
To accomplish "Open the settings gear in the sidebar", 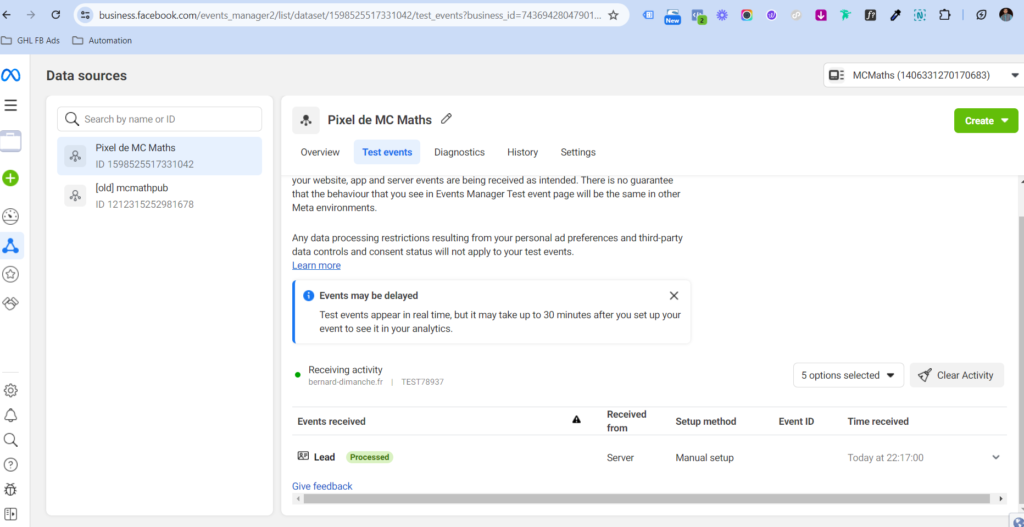I will [x=10, y=391].
